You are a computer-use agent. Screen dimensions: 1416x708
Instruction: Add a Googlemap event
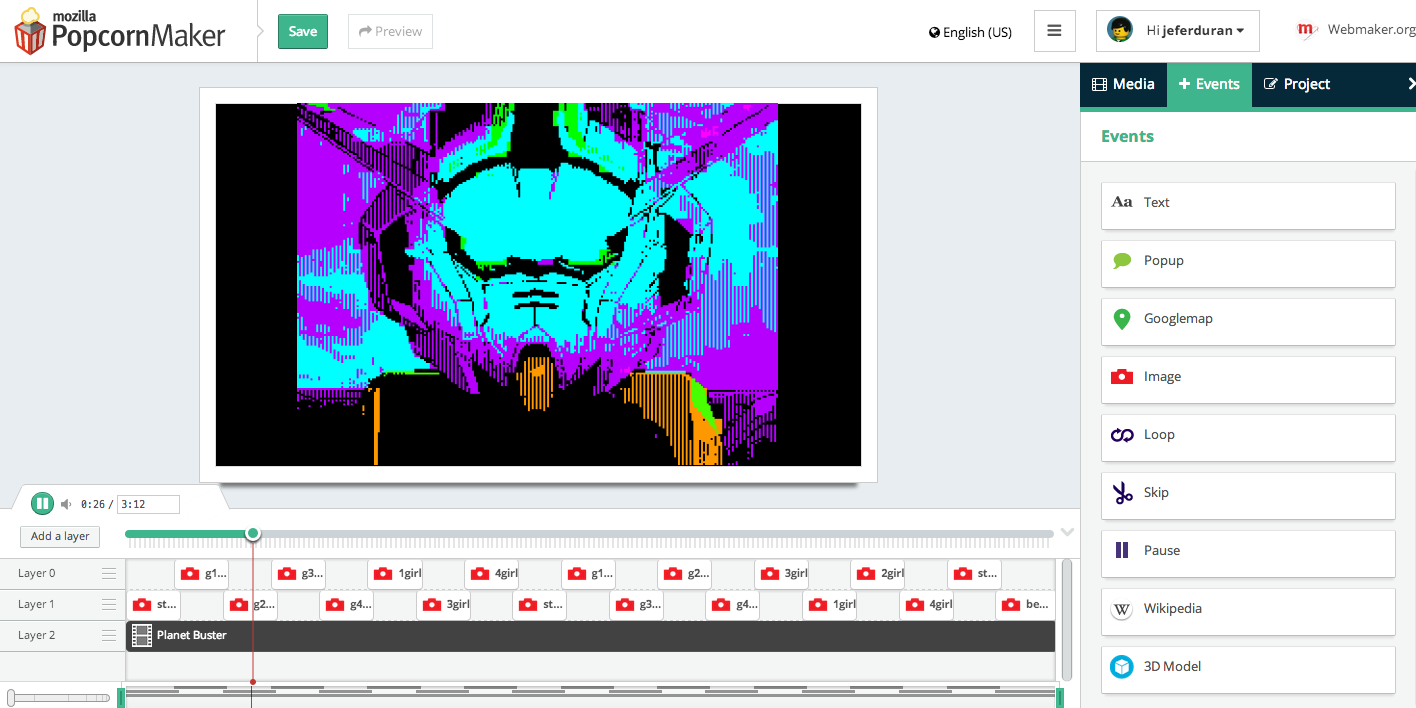click(1248, 321)
